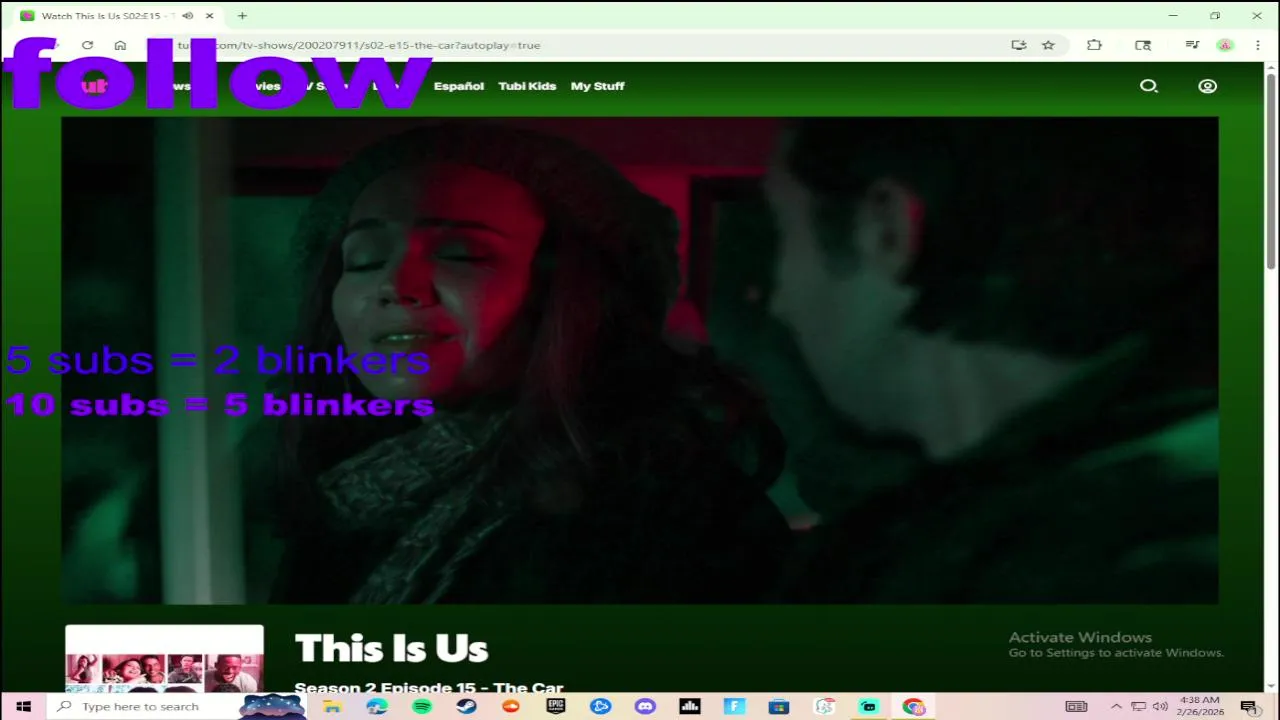The height and width of the screenshot is (720, 1280).
Task: Show hidden system tray icons chevron
Action: (1116, 706)
